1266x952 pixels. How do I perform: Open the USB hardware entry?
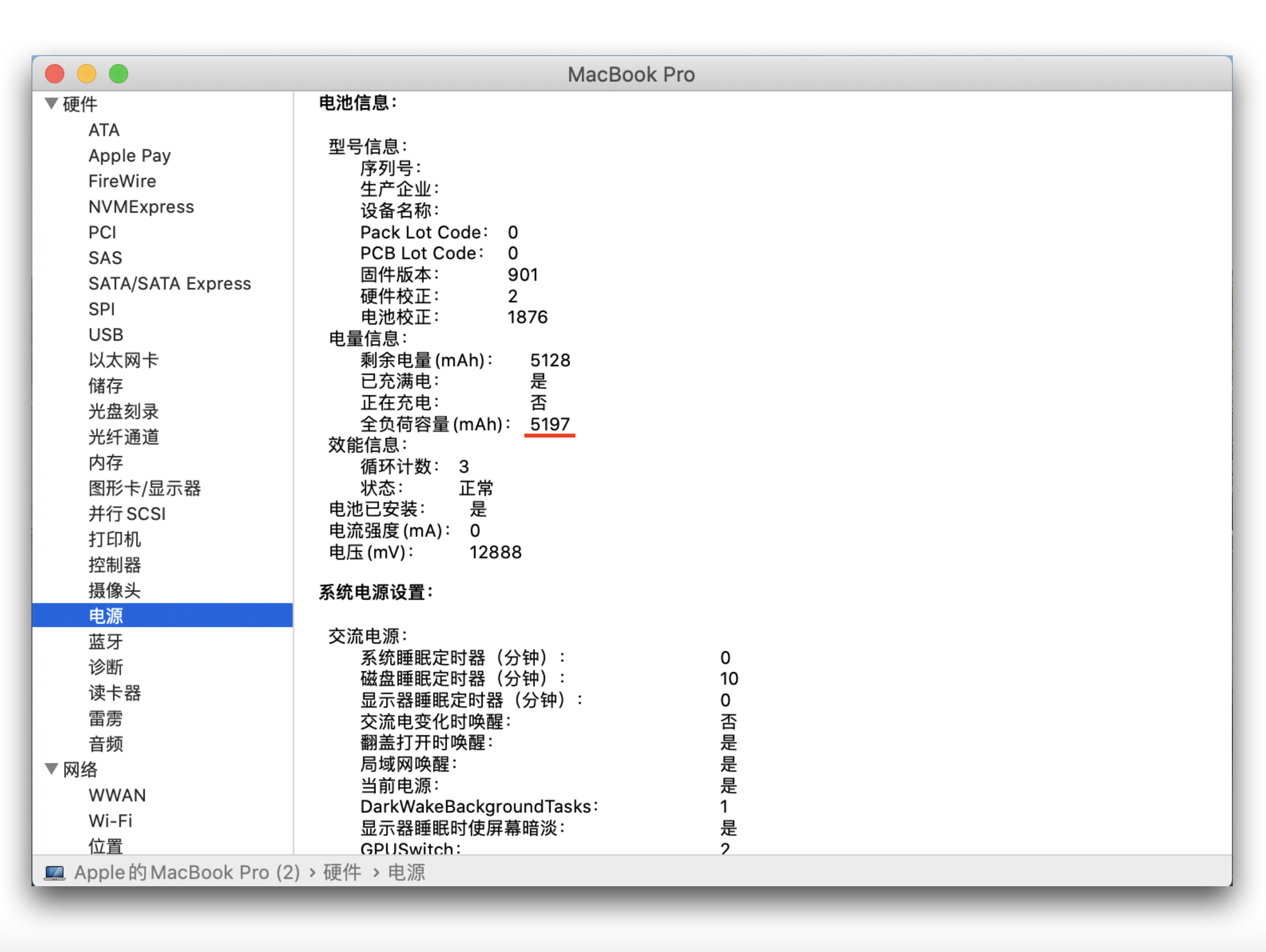pyautogui.click(x=106, y=334)
